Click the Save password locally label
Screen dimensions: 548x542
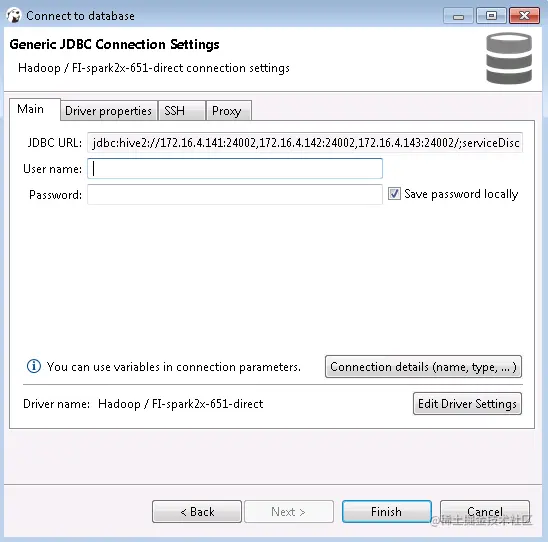coord(461,194)
